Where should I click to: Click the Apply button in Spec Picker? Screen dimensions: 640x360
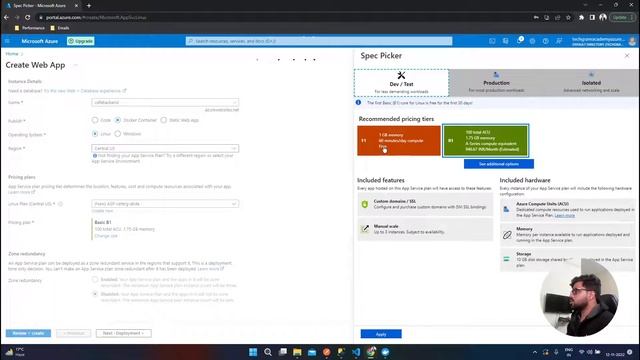pos(381,334)
